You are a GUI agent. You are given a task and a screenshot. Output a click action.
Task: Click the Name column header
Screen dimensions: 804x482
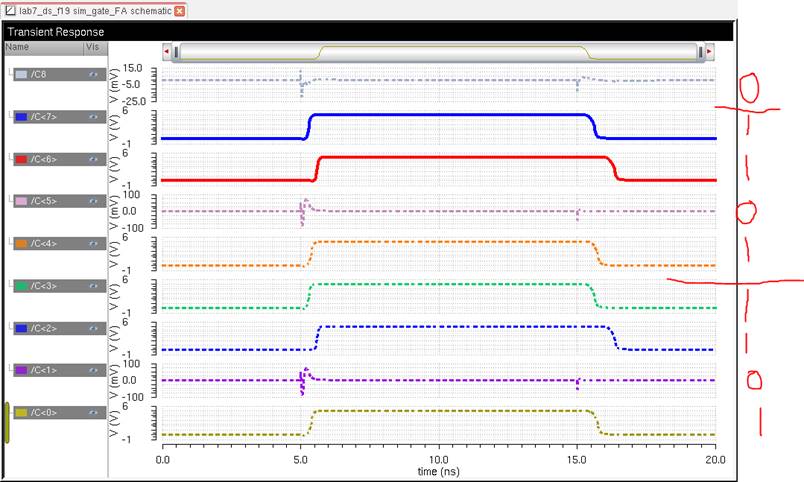tap(44, 47)
